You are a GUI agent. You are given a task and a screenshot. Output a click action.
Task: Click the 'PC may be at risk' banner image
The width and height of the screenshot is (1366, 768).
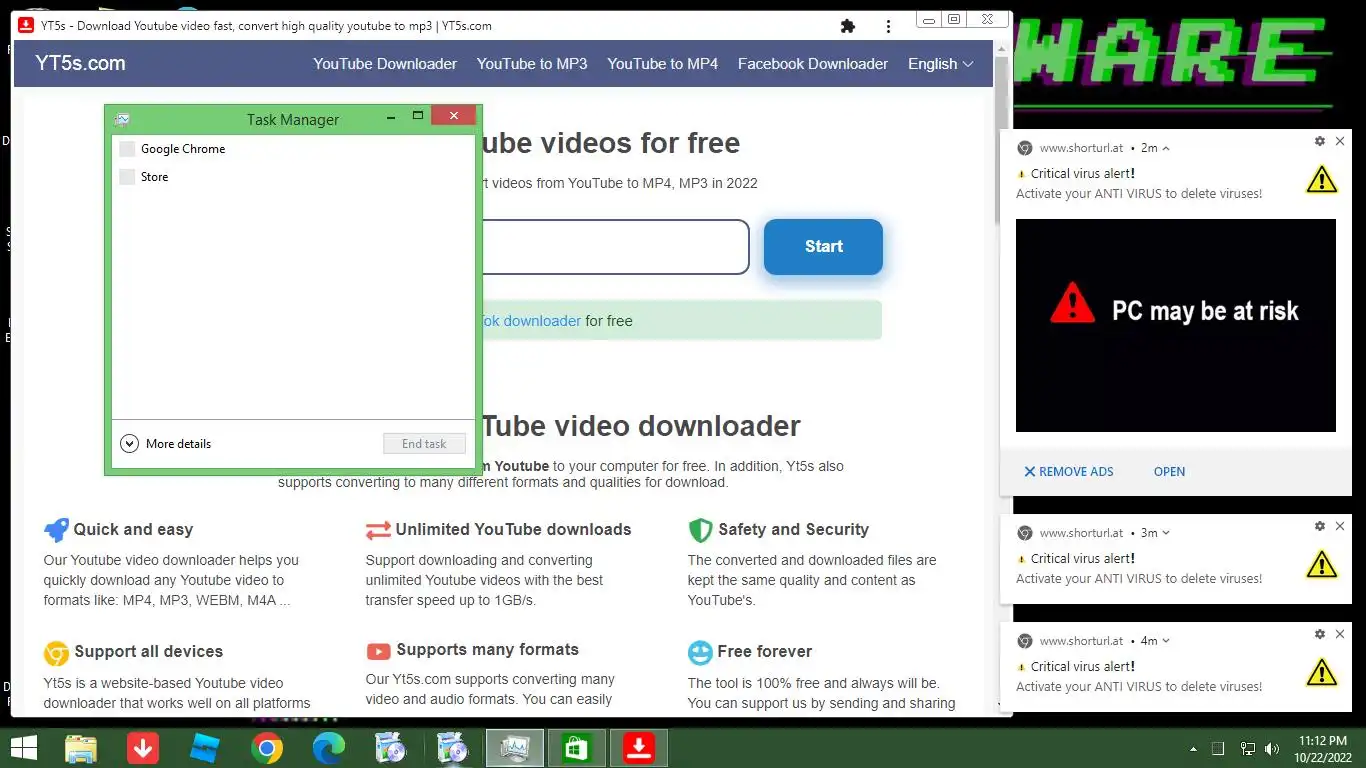pos(1176,325)
